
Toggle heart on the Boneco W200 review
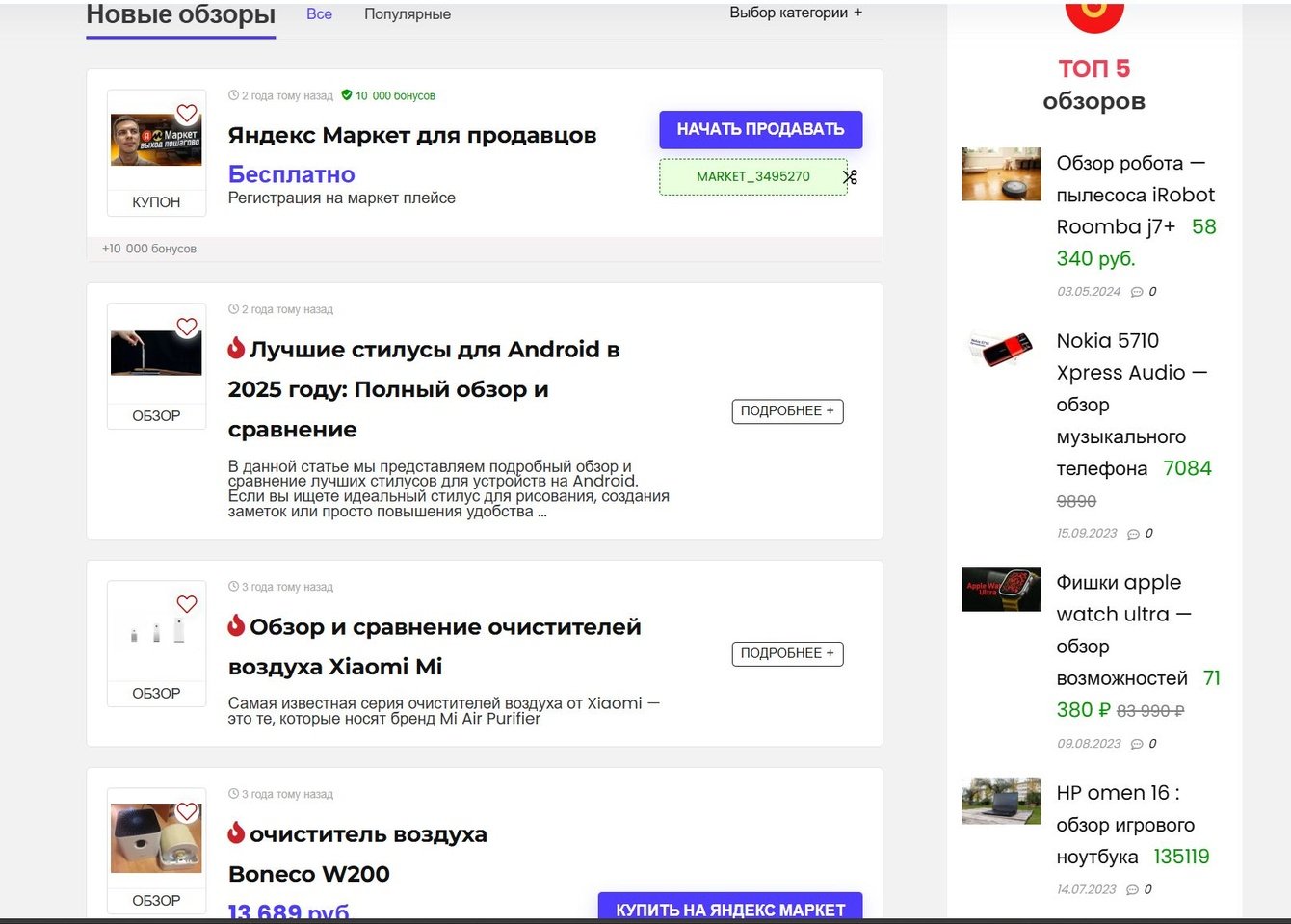point(187,812)
